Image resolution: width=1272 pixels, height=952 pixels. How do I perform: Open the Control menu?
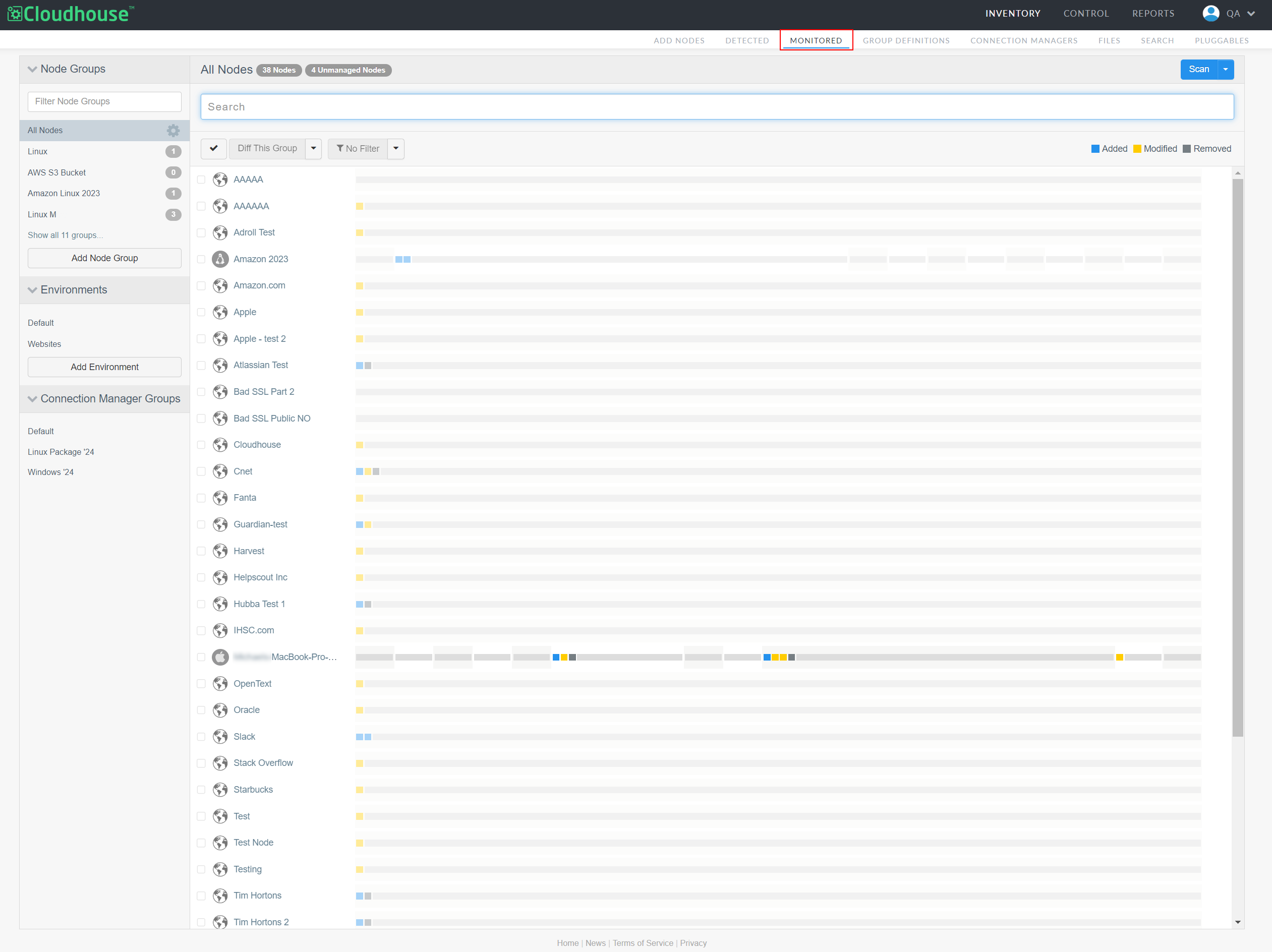(1086, 14)
